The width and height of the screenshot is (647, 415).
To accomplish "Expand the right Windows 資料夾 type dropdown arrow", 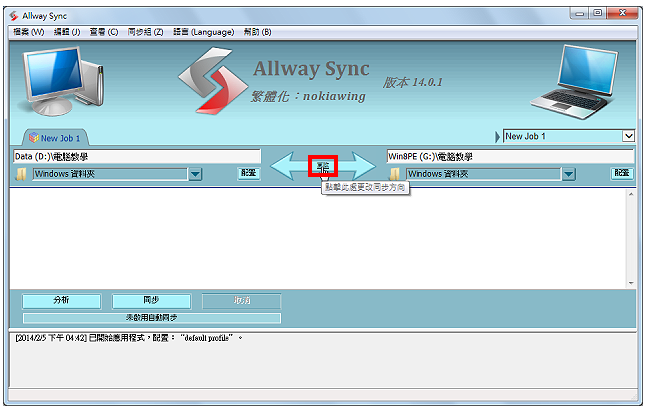I will (569, 174).
